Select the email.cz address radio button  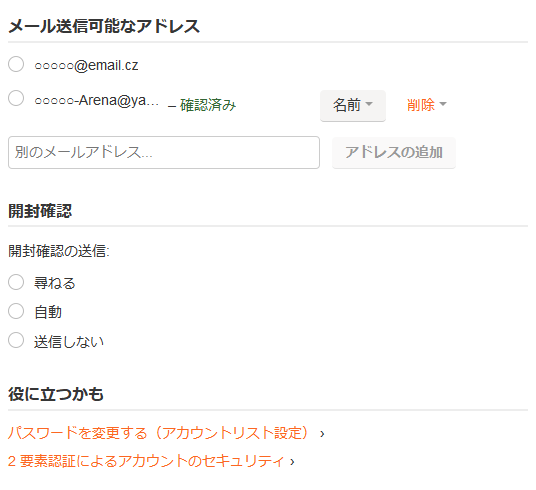pyautogui.click(x=16, y=64)
